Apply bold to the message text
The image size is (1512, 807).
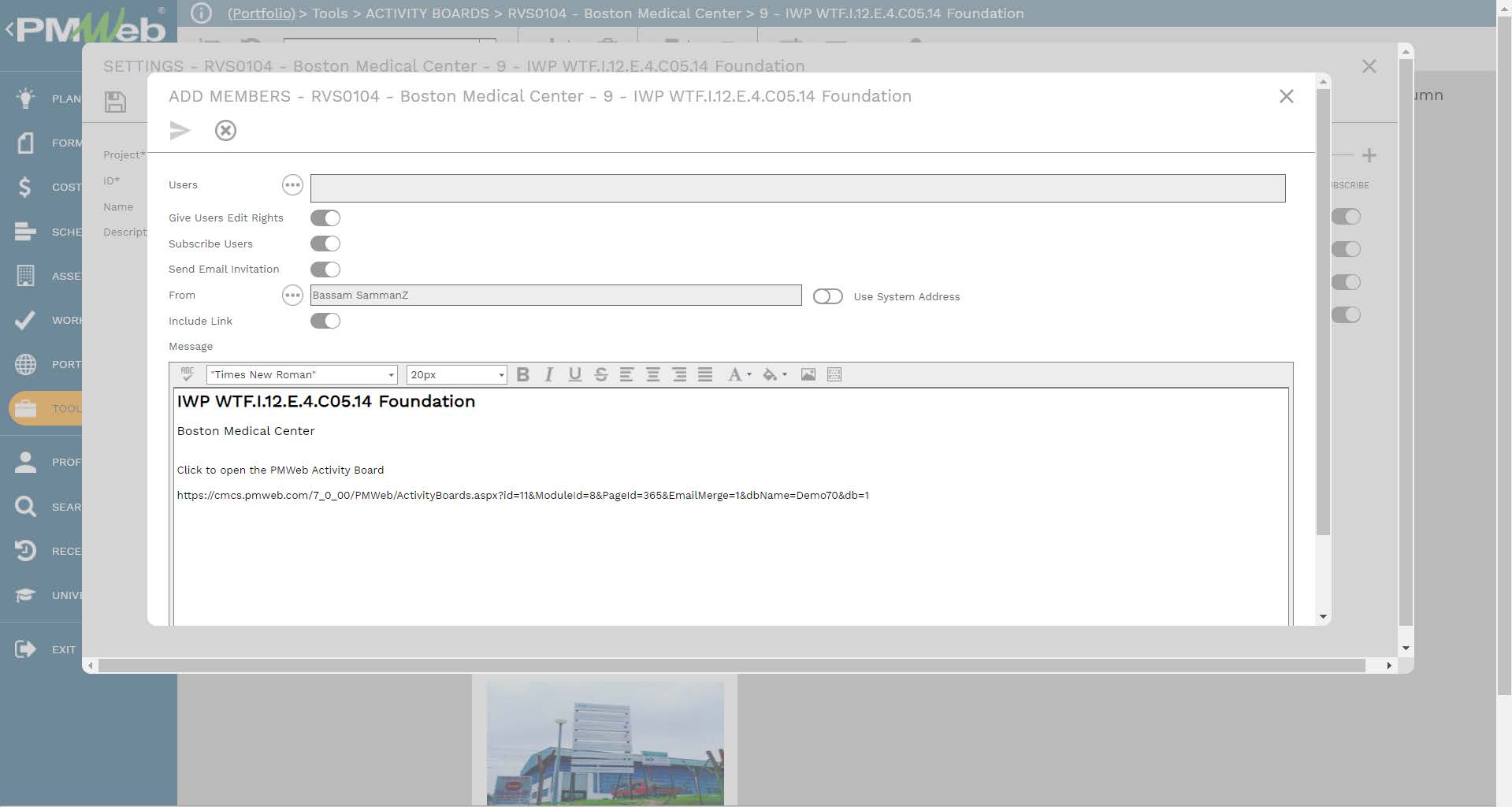[522, 374]
